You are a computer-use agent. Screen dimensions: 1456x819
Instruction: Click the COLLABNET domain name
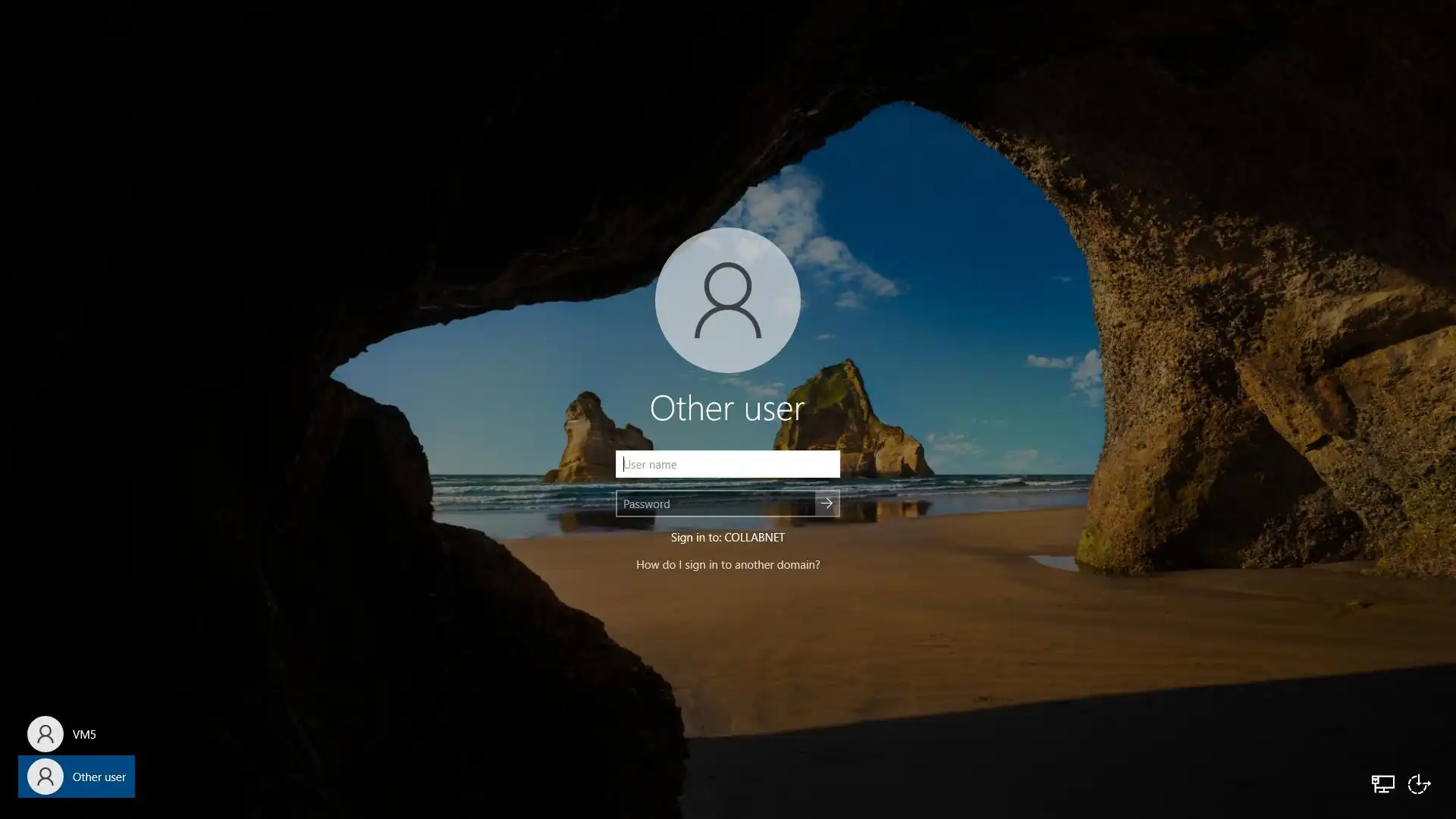(x=754, y=538)
